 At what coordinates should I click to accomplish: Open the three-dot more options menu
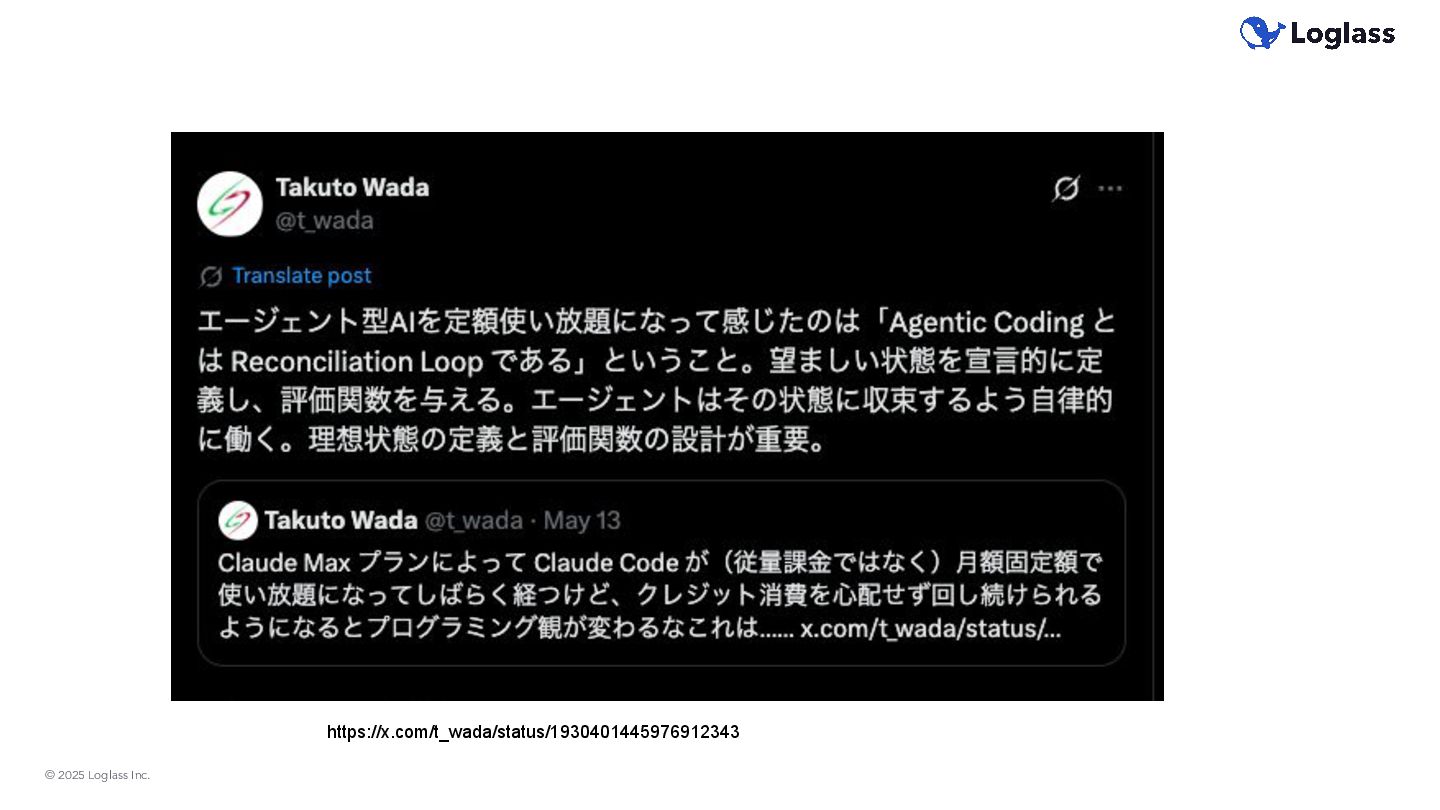coord(1111,188)
